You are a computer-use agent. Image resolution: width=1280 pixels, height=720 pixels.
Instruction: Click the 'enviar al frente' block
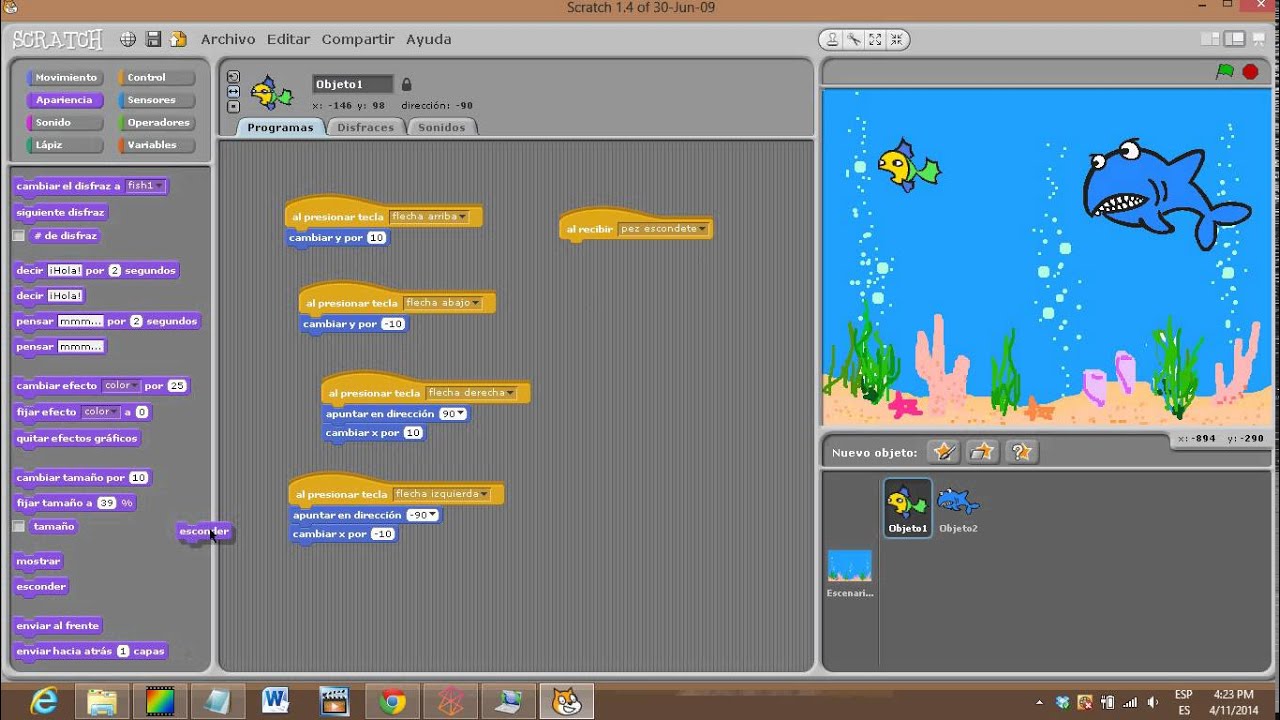tap(58, 626)
